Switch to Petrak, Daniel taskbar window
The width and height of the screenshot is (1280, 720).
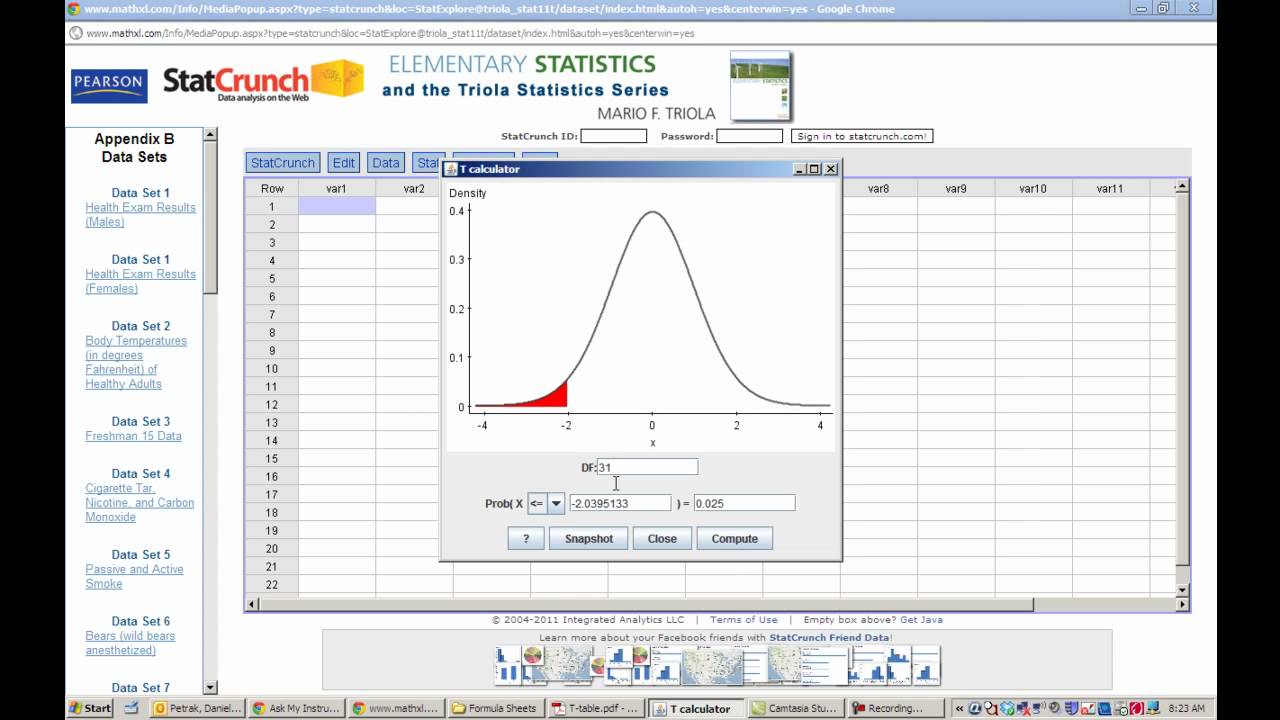(x=197, y=708)
